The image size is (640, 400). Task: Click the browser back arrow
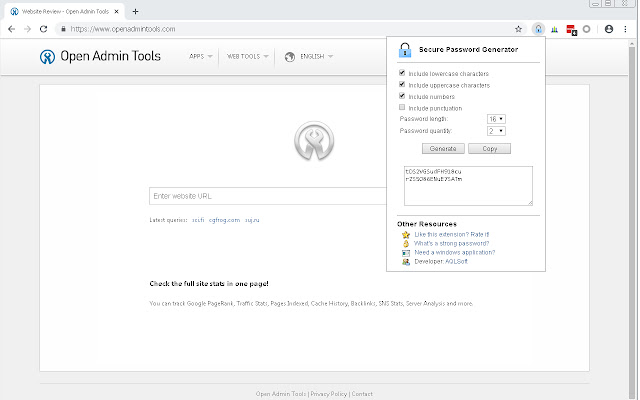tap(11, 29)
